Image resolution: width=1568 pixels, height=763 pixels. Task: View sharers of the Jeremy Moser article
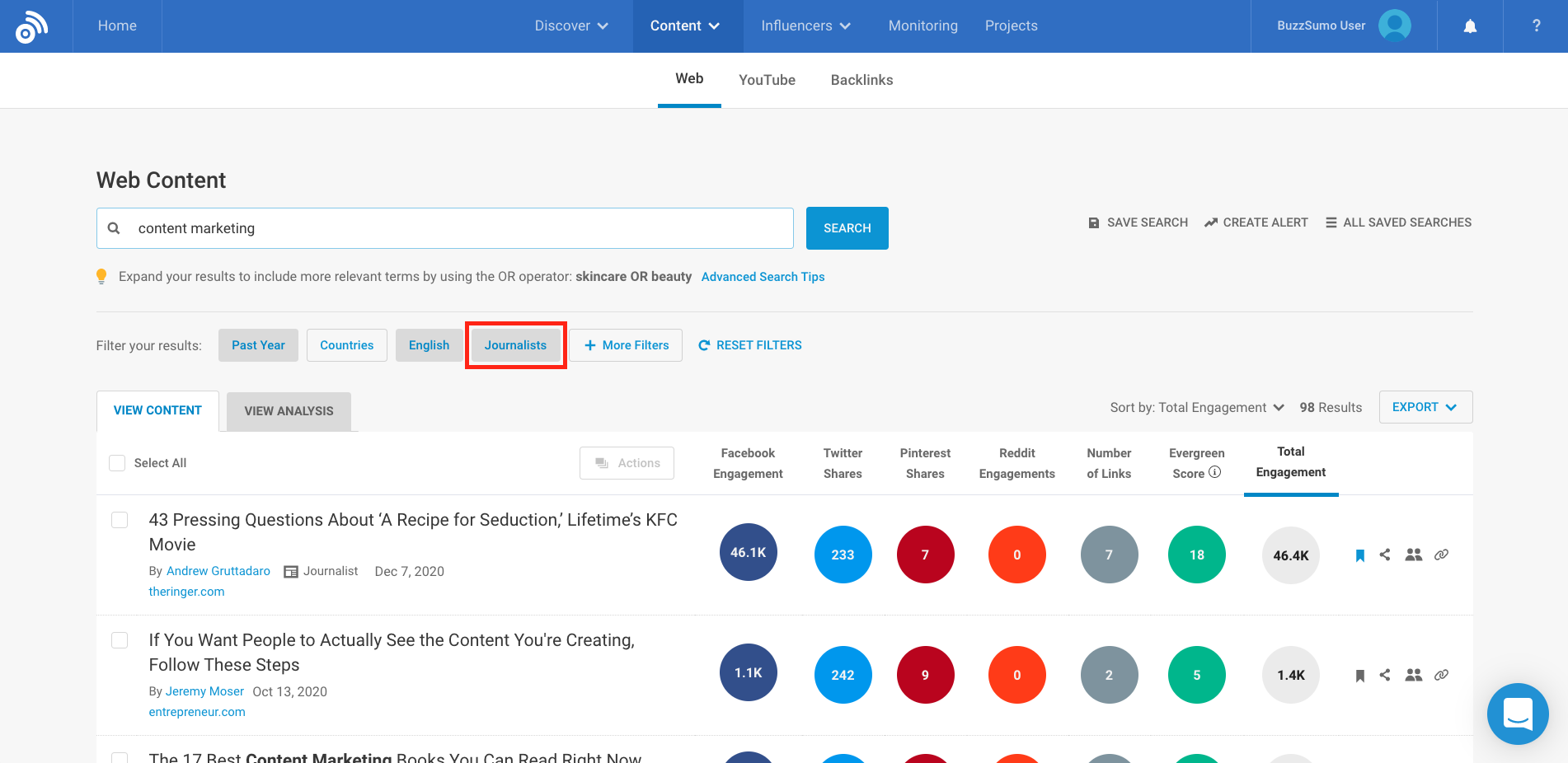point(1413,674)
